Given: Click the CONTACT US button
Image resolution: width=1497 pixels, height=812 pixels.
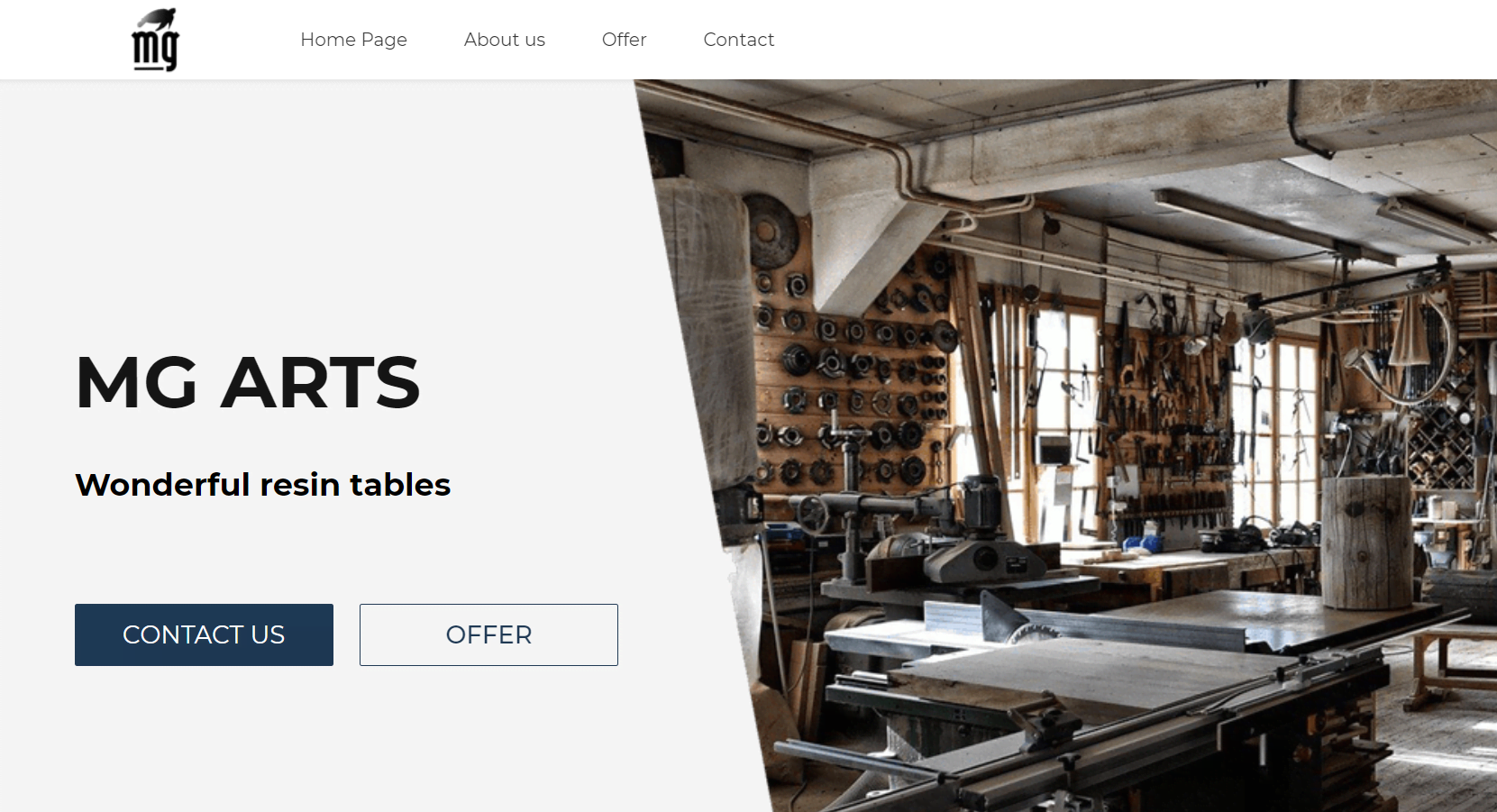Looking at the screenshot, I should [x=204, y=634].
